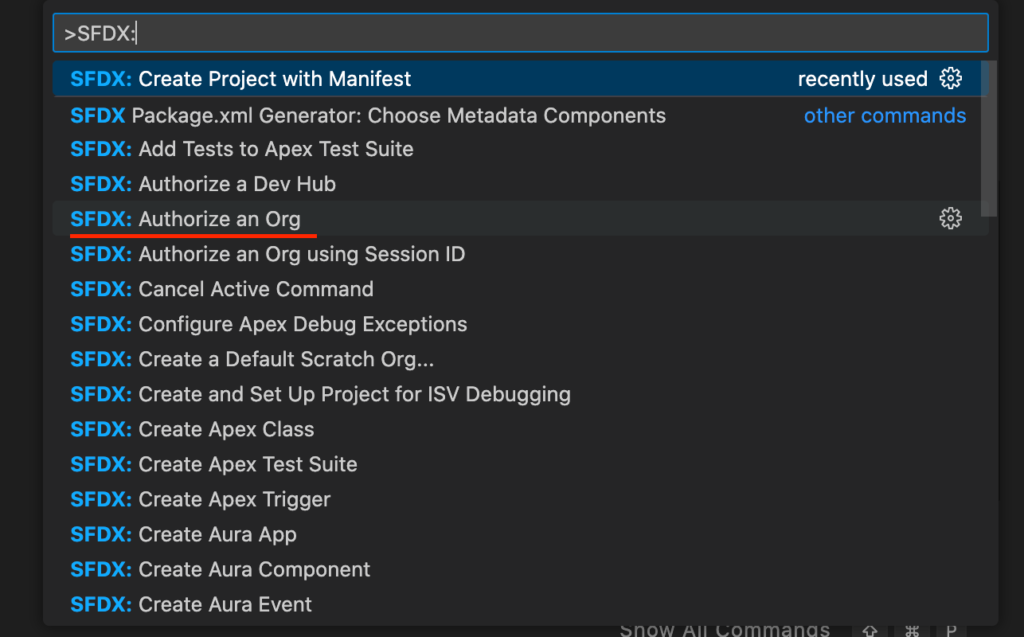1024x637 pixels.
Task: Click gear icon beside Create Project with Manifest
Action: click(950, 79)
